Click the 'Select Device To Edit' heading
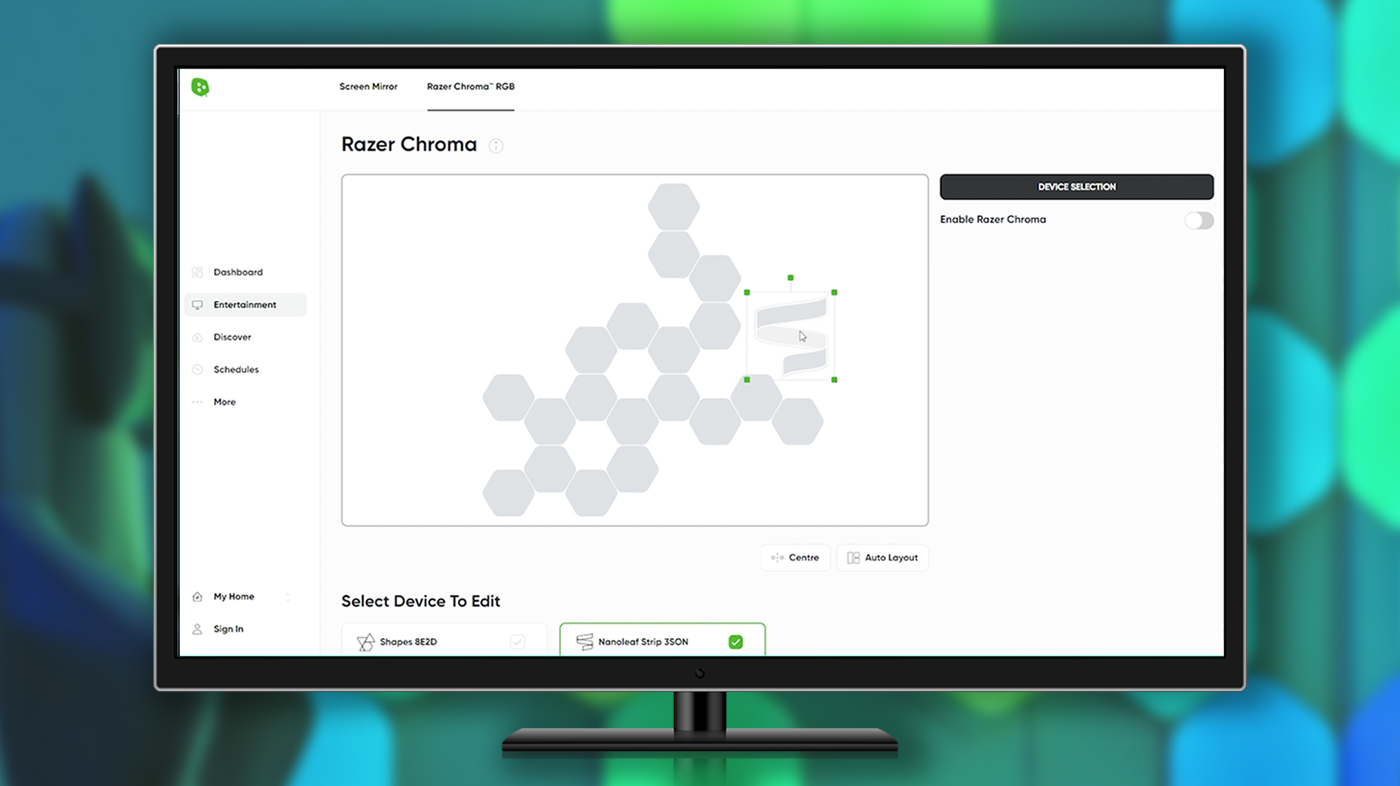Image resolution: width=1400 pixels, height=786 pixels. 421,601
